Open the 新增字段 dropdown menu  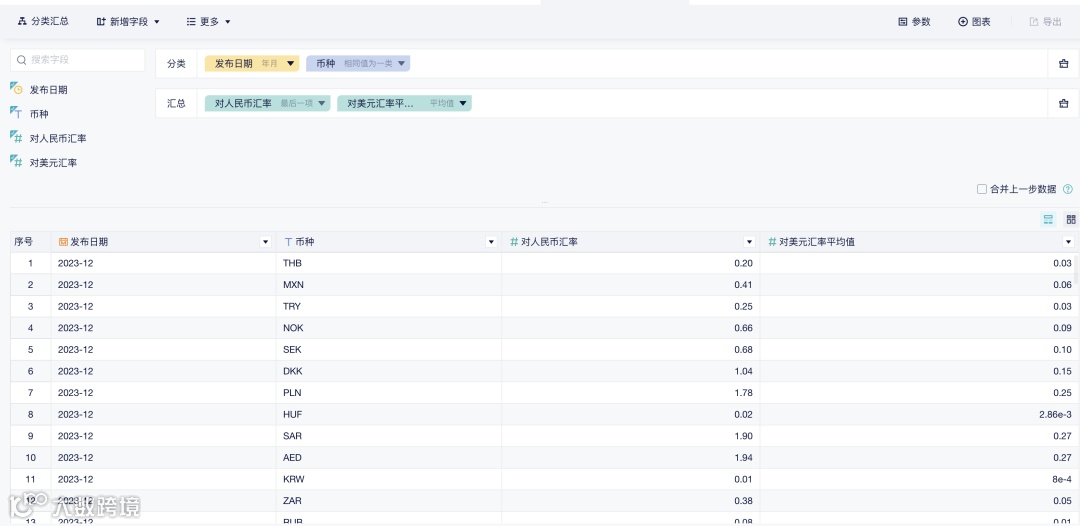(x=128, y=22)
